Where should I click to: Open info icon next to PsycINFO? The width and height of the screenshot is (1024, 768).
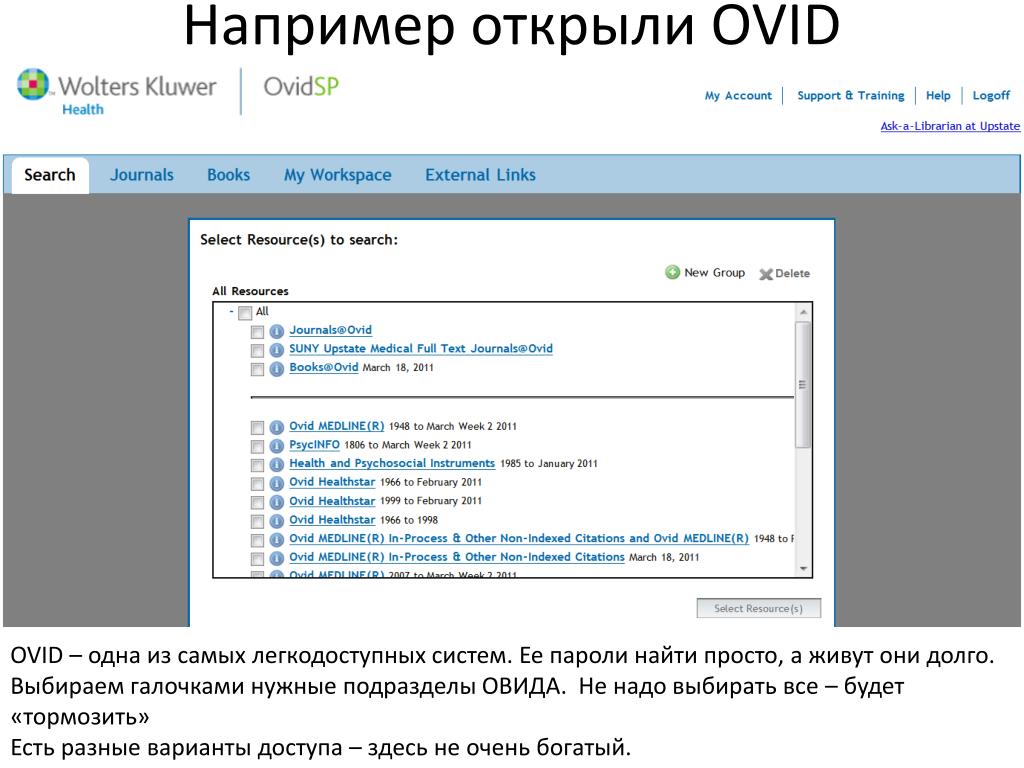point(276,445)
